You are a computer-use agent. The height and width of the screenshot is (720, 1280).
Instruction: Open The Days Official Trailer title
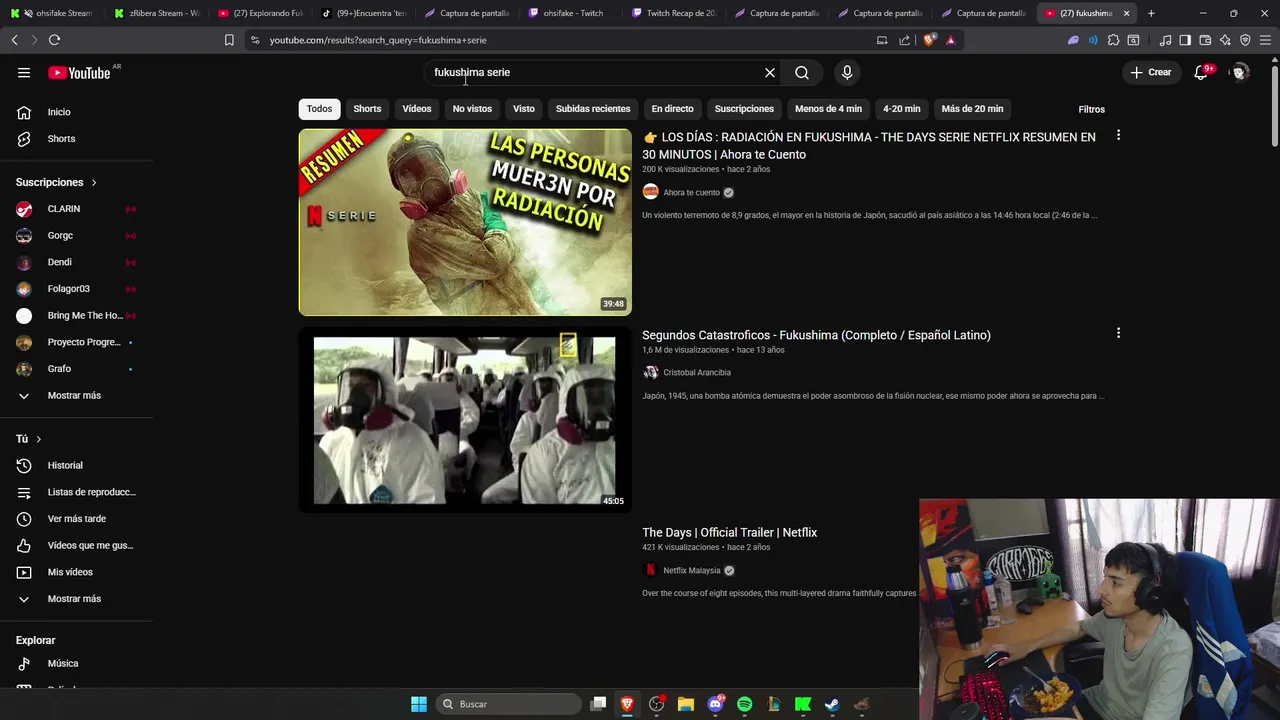point(729,532)
